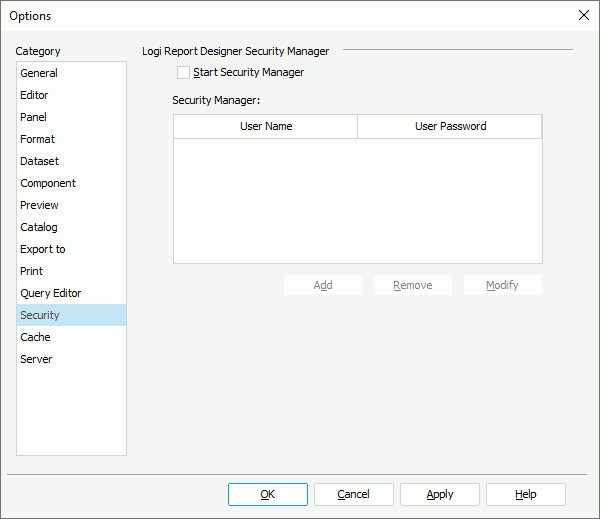Select the Catalog category

(x=39, y=227)
